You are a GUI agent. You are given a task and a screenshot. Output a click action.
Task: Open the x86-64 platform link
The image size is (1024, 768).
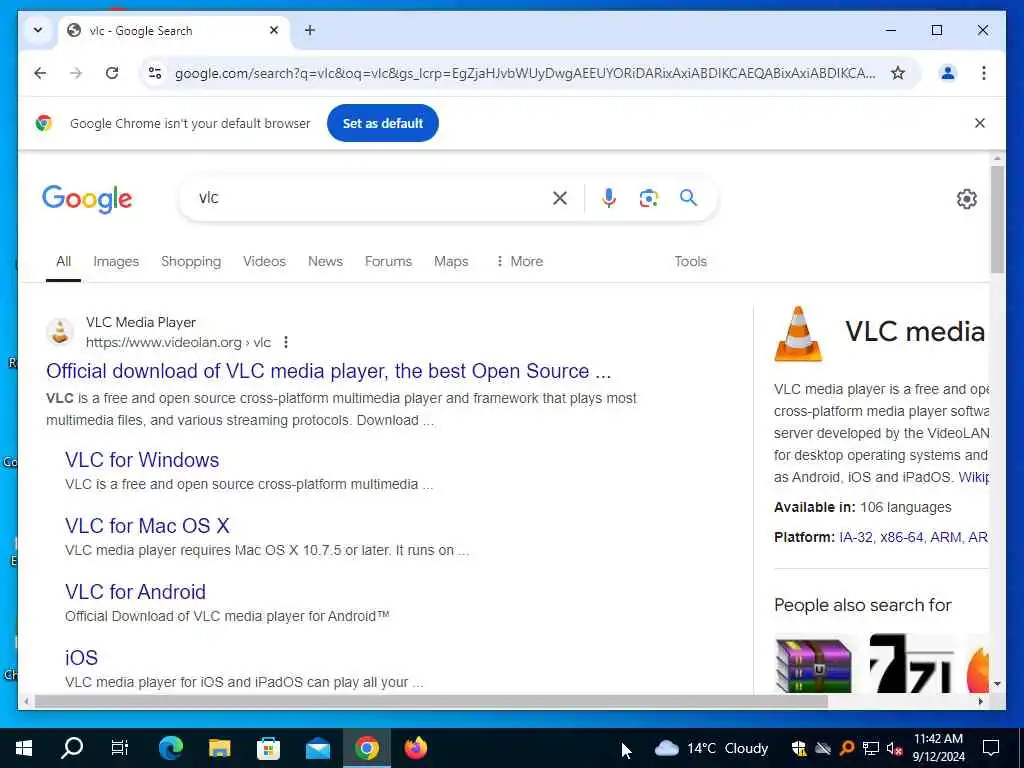pos(901,537)
